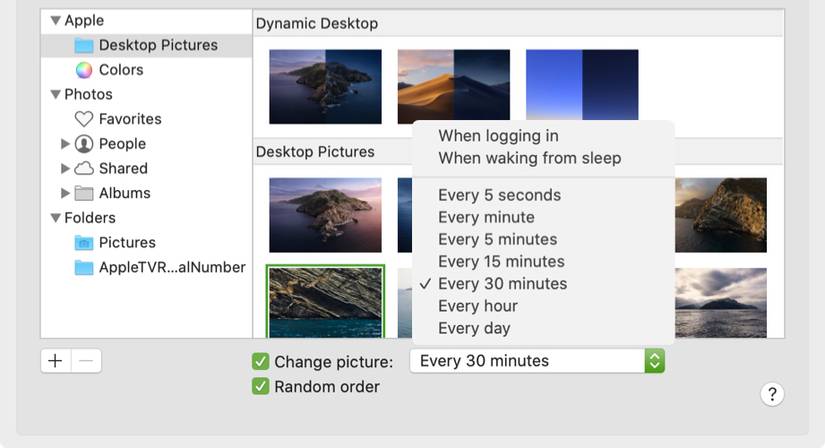Pick the Mojave dune dynamic wallpaper
825x448 pixels.
(x=454, y=87)
